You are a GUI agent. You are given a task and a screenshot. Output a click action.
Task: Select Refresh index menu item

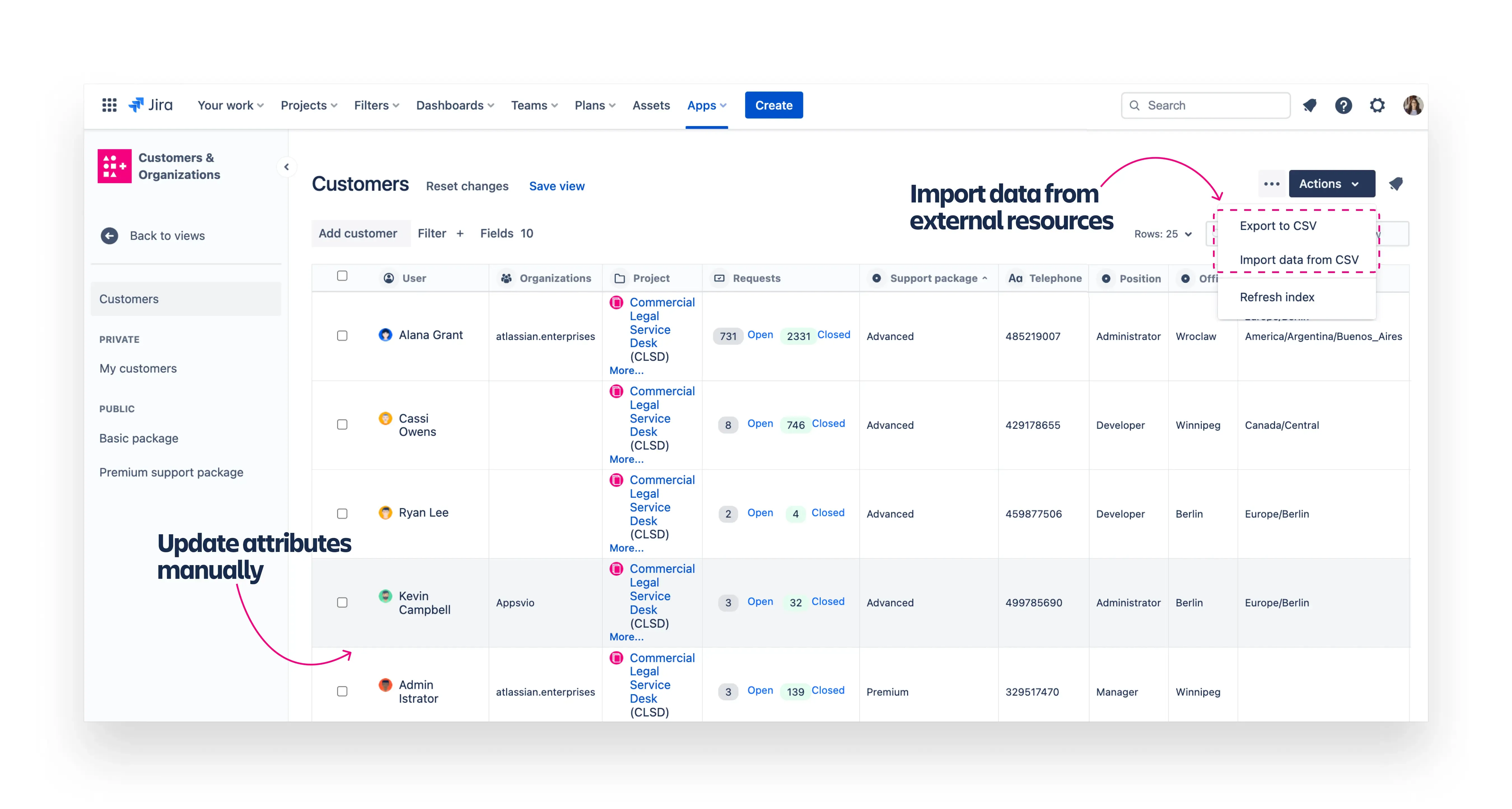coord(1277,297)
